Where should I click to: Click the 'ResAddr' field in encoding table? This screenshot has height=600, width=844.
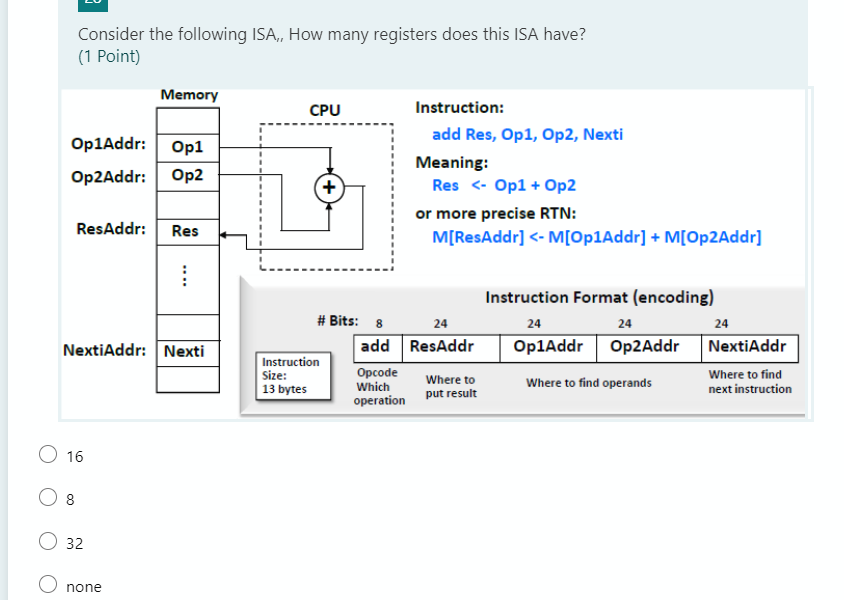[x=451, y=348]
